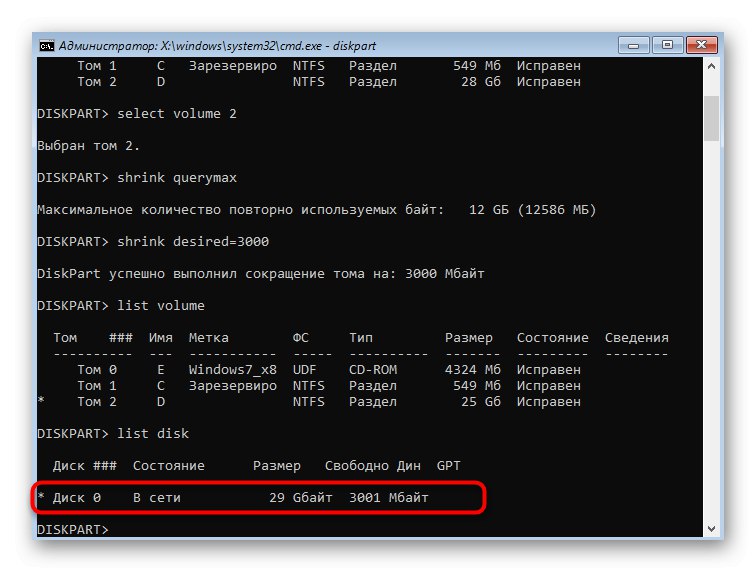Screen dimensions: 756x572
Task: Minimize the diskpart console window
Action: tap(633, 45)
